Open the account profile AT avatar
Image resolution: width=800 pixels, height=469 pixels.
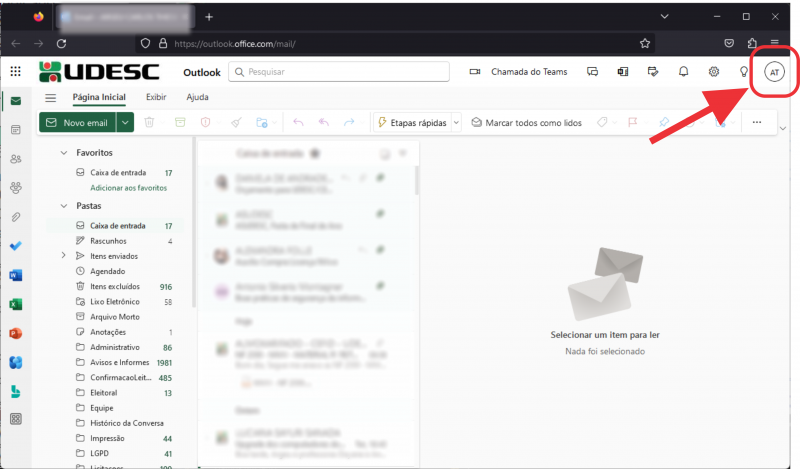(774, 72)
